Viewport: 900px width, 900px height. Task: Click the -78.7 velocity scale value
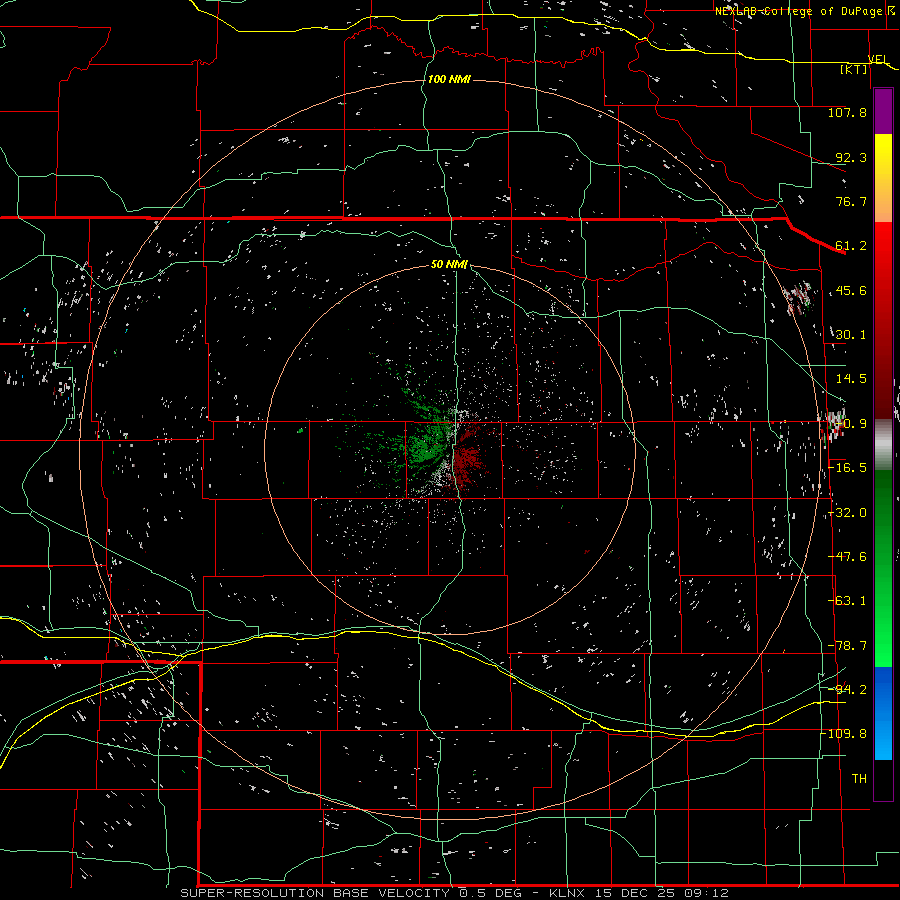point(847,646)
